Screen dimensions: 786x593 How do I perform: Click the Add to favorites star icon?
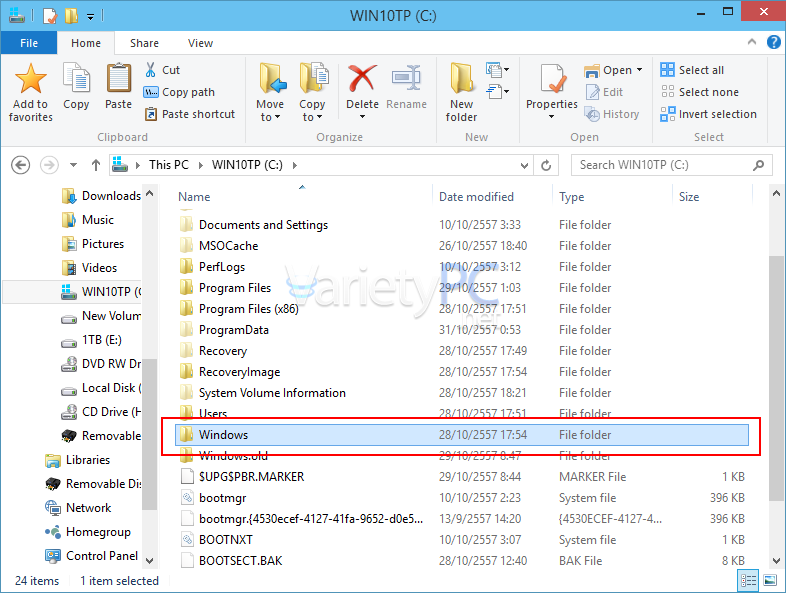point(31,79)
